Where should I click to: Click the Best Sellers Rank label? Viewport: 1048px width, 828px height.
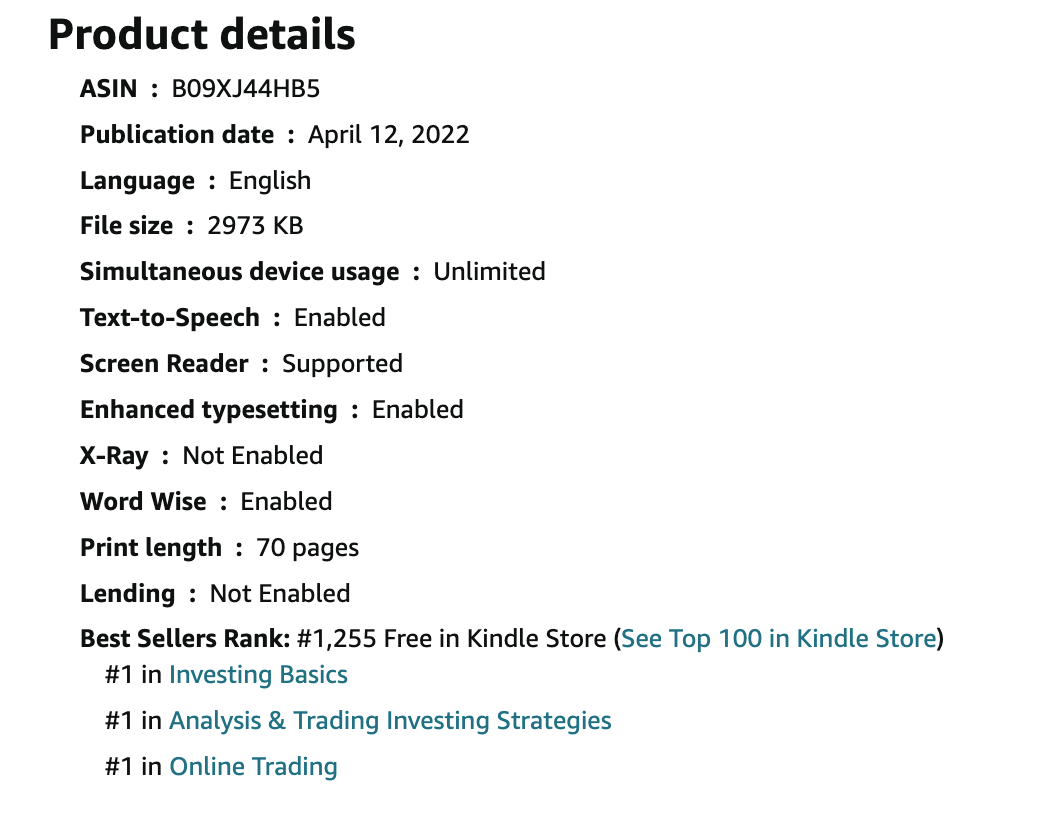coord(185,639)
